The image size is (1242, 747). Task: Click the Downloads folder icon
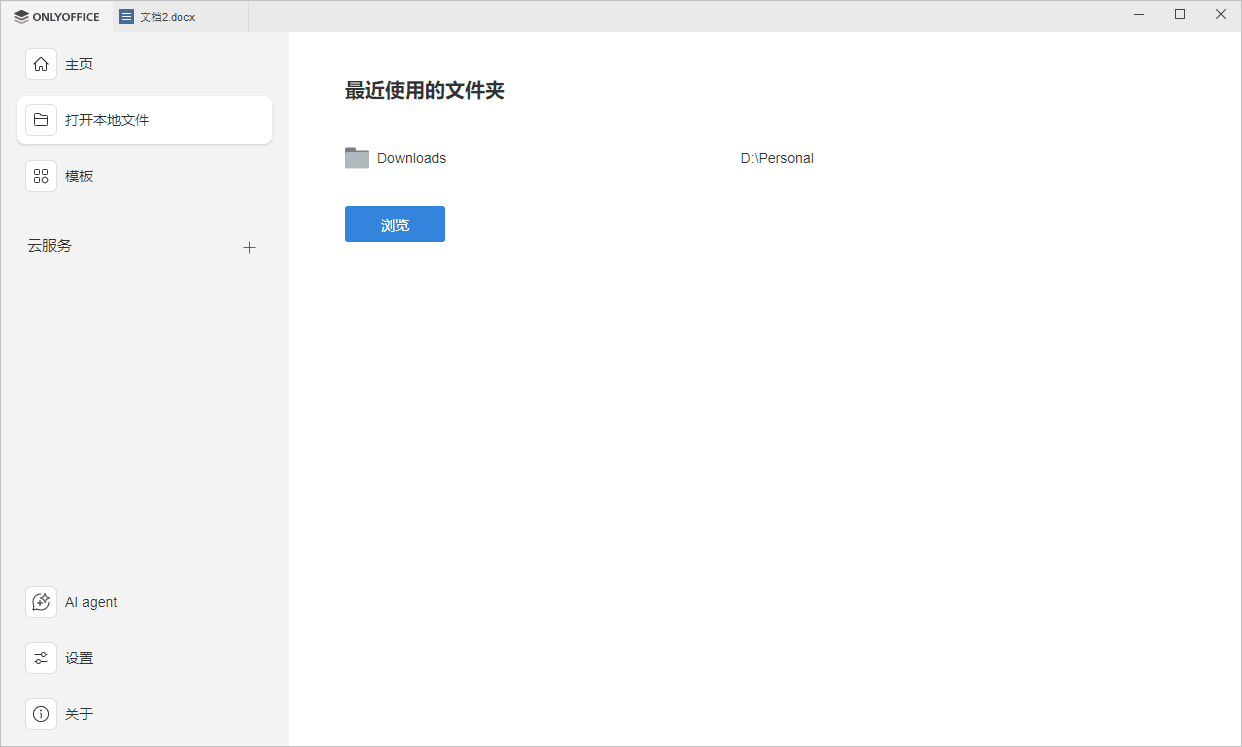point(356,157)
